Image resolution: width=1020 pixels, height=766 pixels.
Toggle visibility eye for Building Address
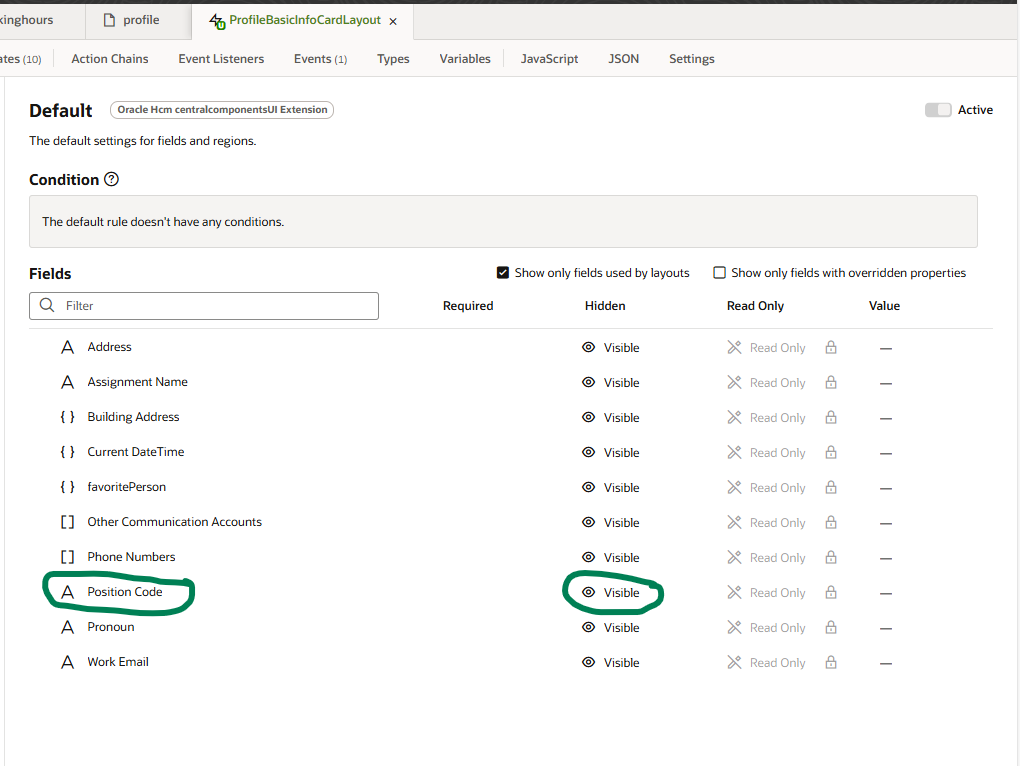(588, 417)
